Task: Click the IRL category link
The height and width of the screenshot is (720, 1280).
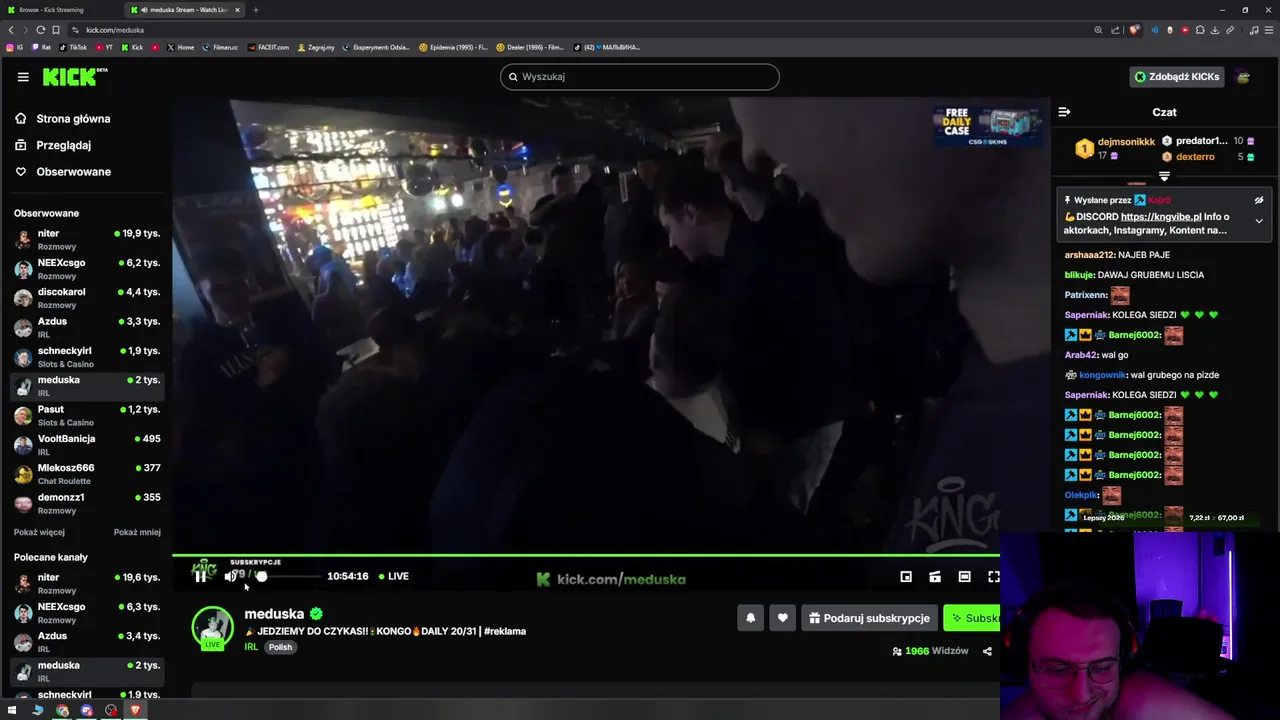Action: click(251, 647)
